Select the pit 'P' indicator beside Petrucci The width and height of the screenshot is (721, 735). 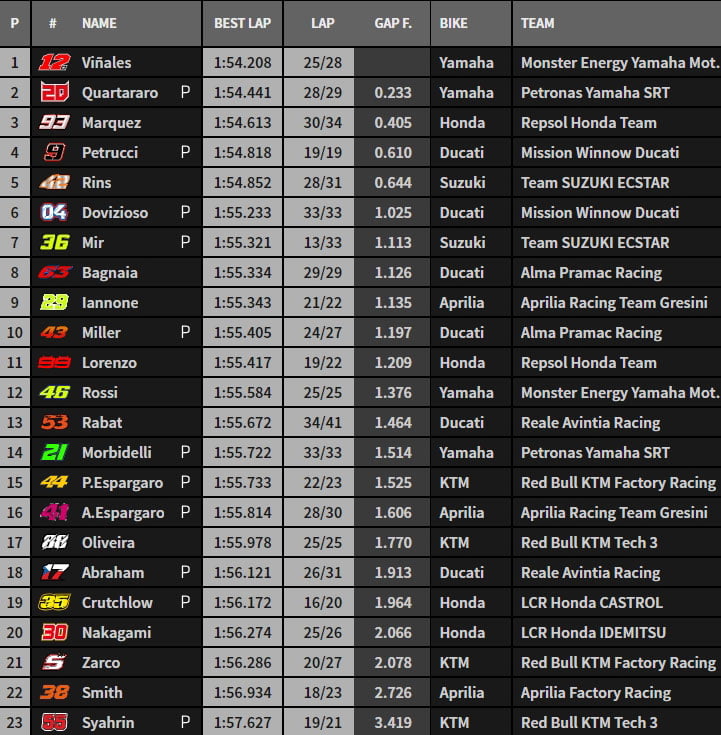click(x=185, y=152)
